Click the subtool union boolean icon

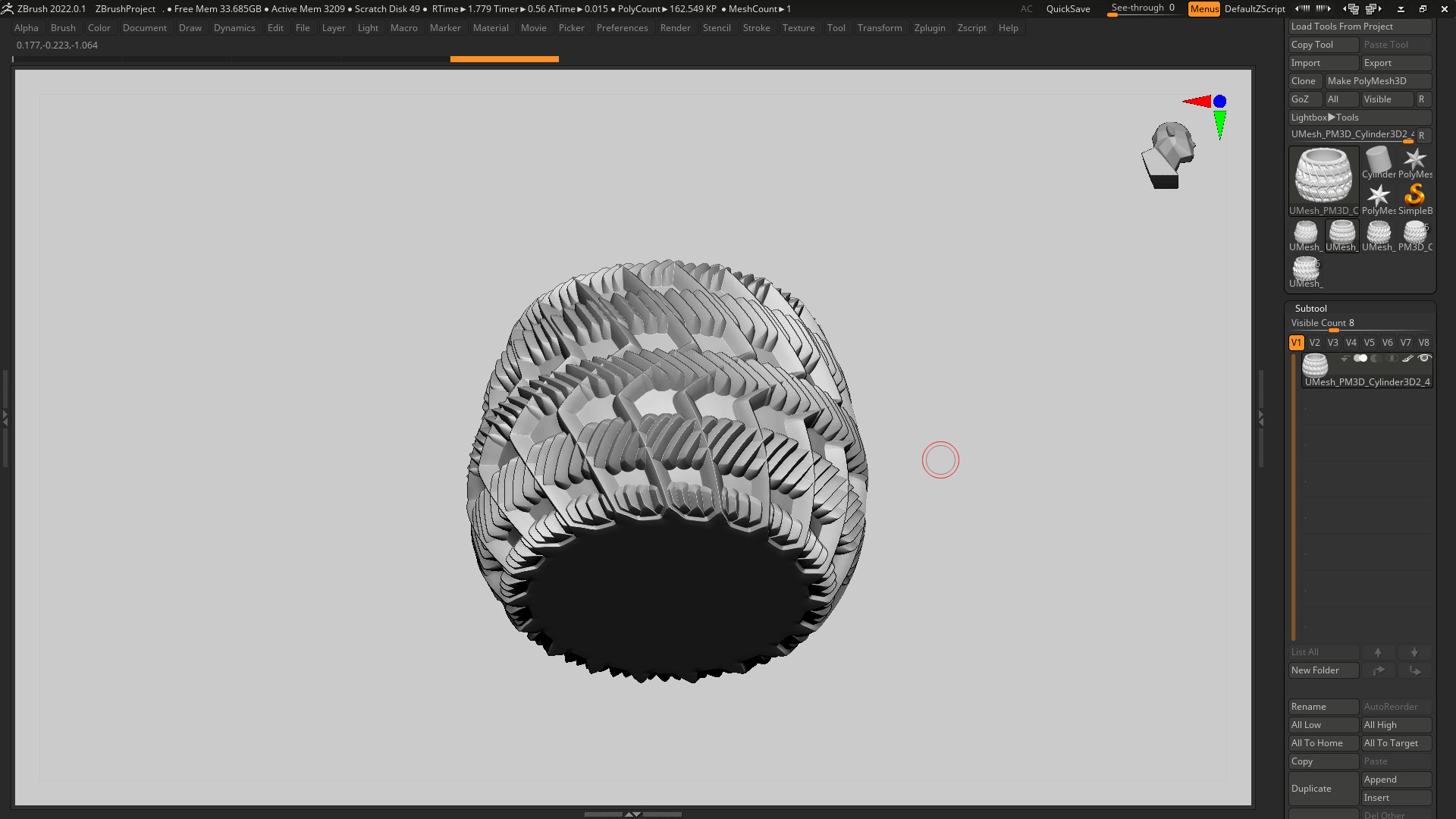point(1360,359)
